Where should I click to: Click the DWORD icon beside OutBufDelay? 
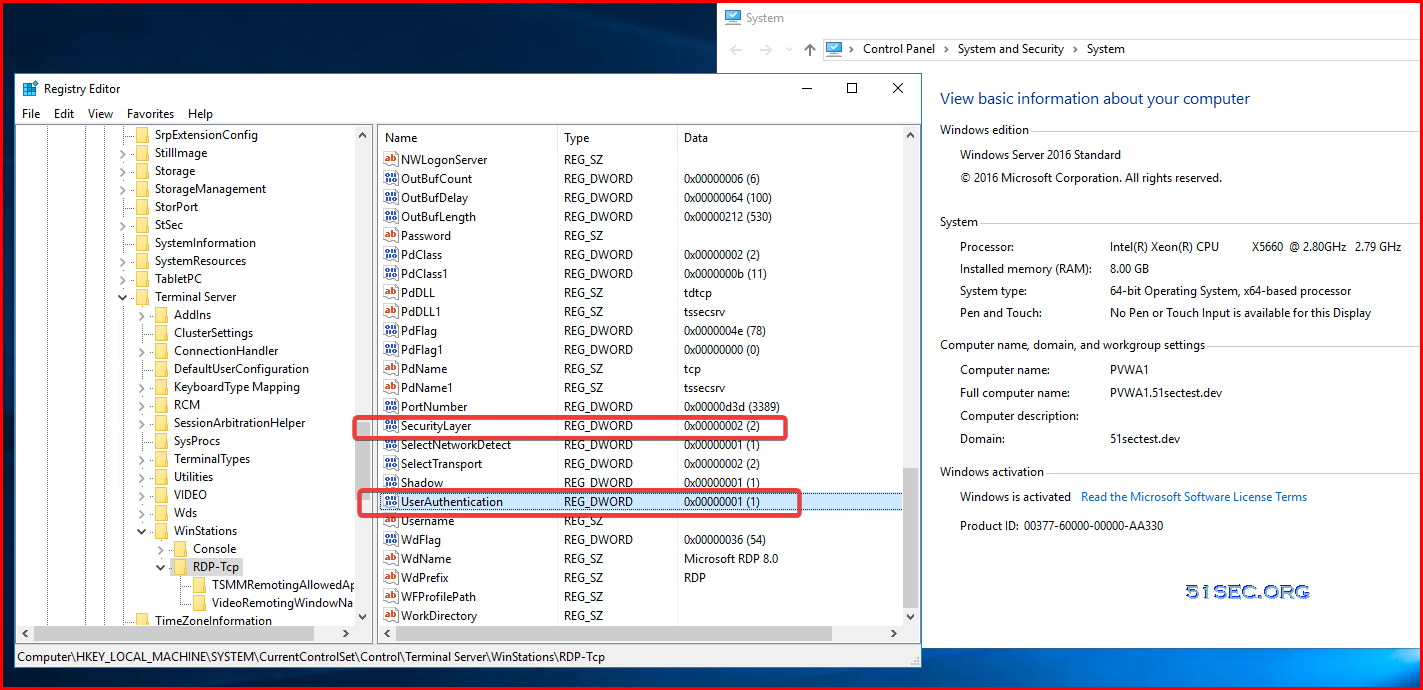point(391,198)
